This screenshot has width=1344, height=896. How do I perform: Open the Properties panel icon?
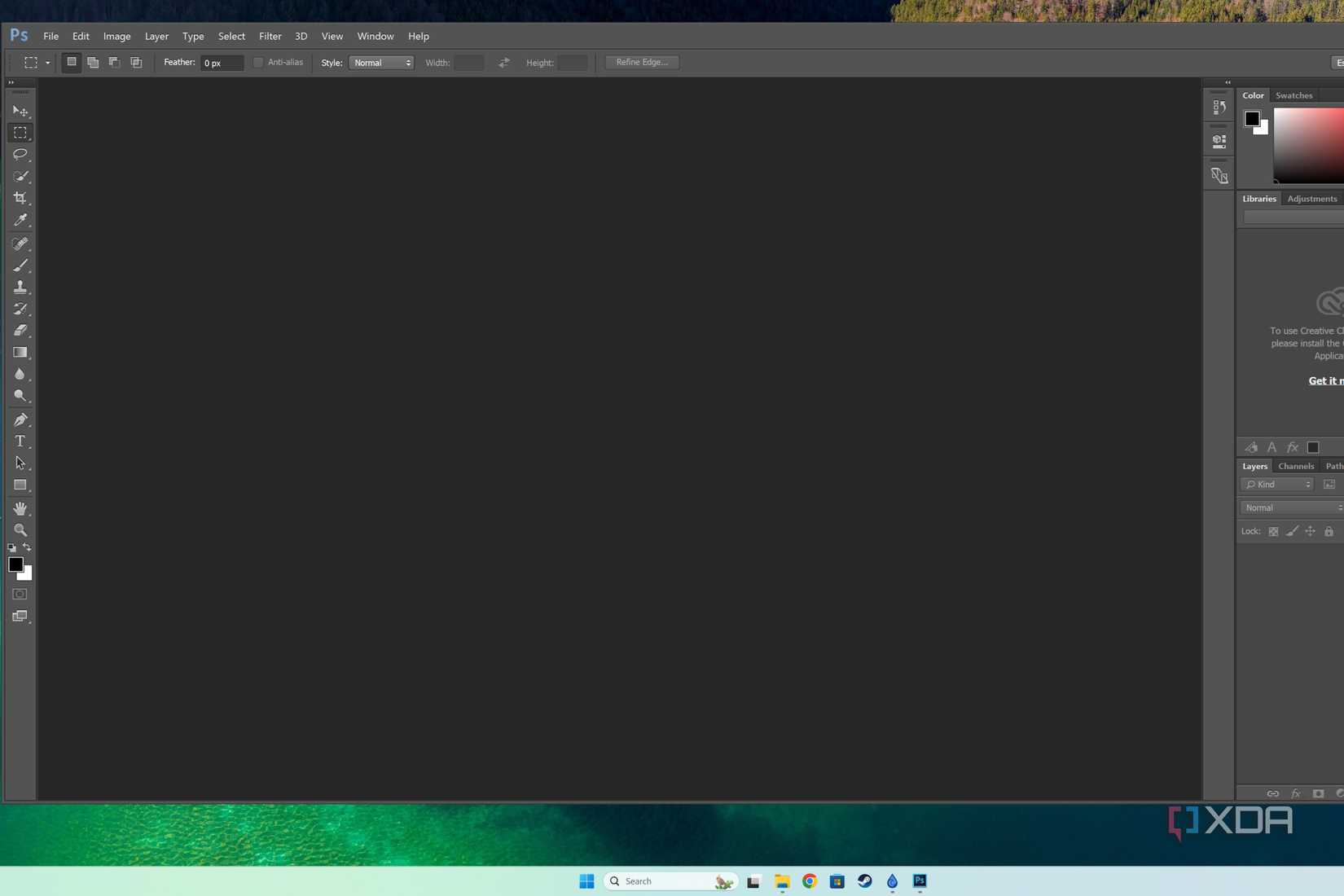pyautogui.click(x=1219, y=141)
